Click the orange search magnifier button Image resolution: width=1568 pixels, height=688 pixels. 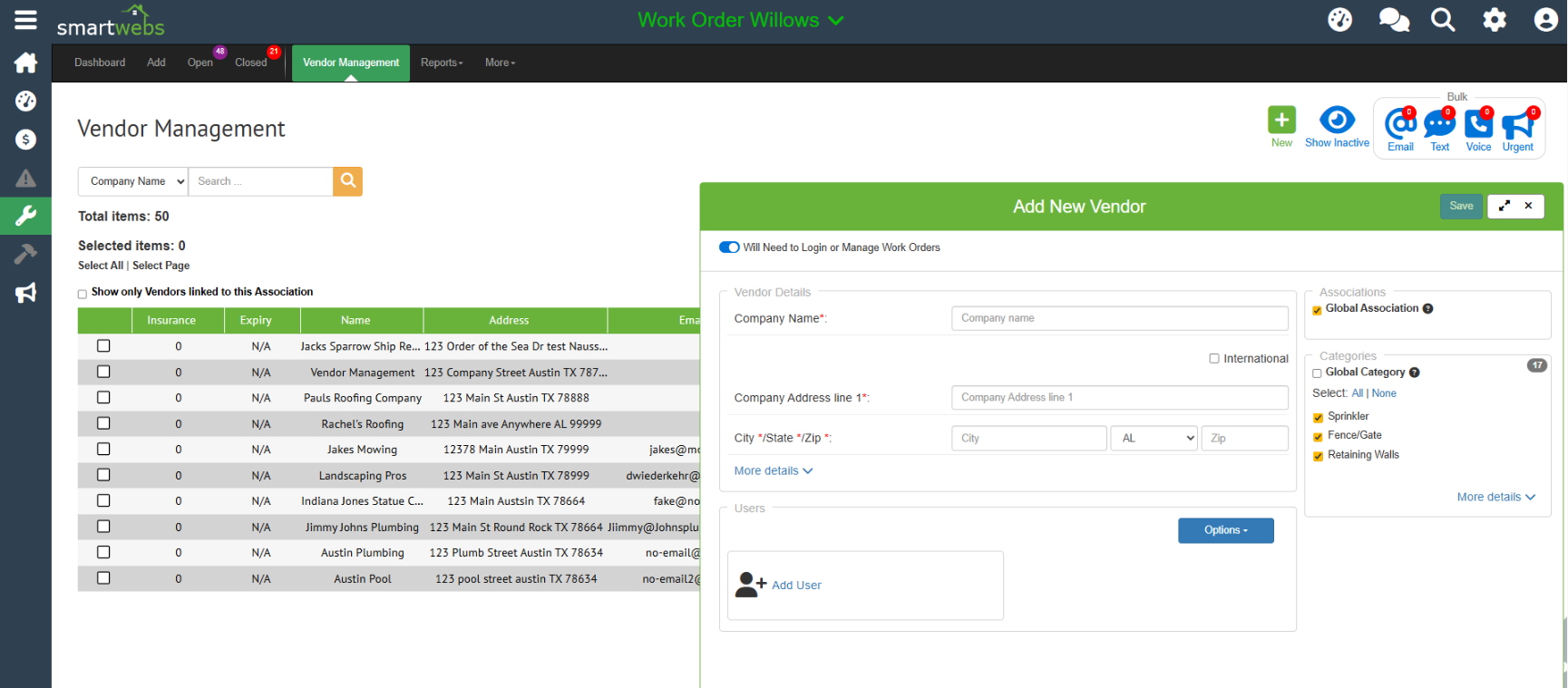(x=347, y=181)
